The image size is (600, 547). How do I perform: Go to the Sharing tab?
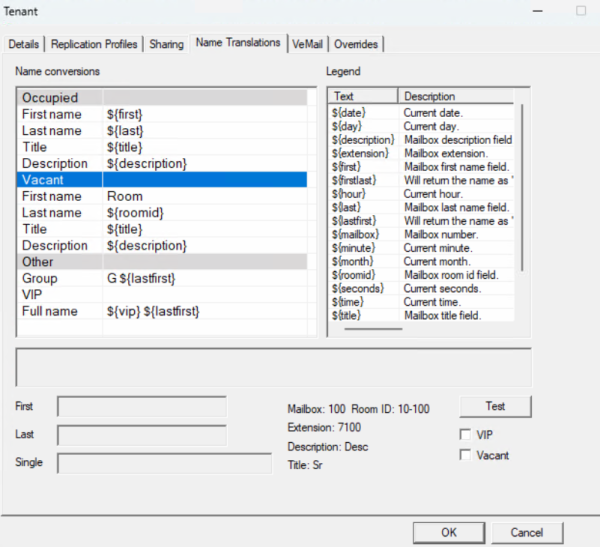point(166,44)
